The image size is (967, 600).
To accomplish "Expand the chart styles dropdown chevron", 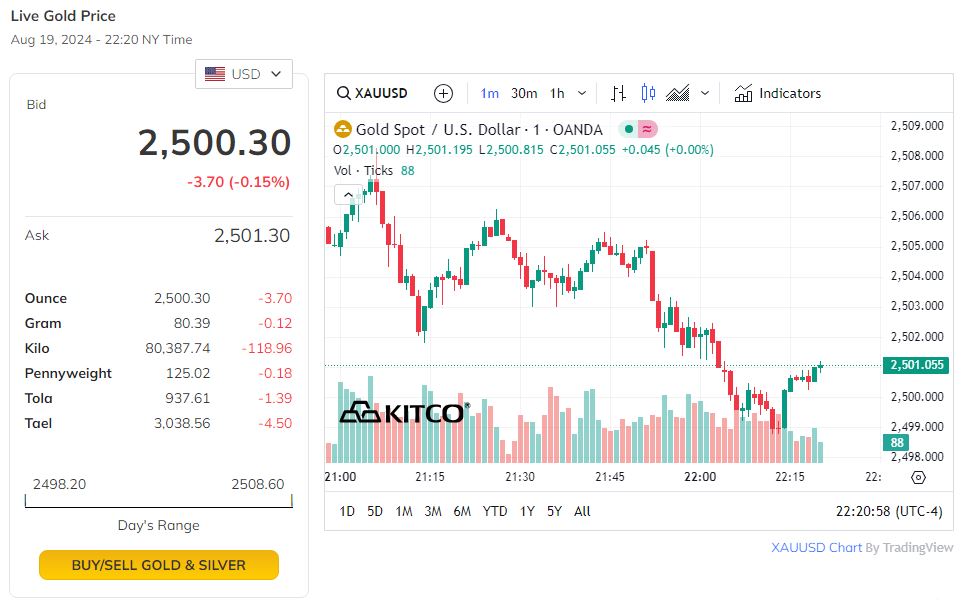I will [705, 93].
